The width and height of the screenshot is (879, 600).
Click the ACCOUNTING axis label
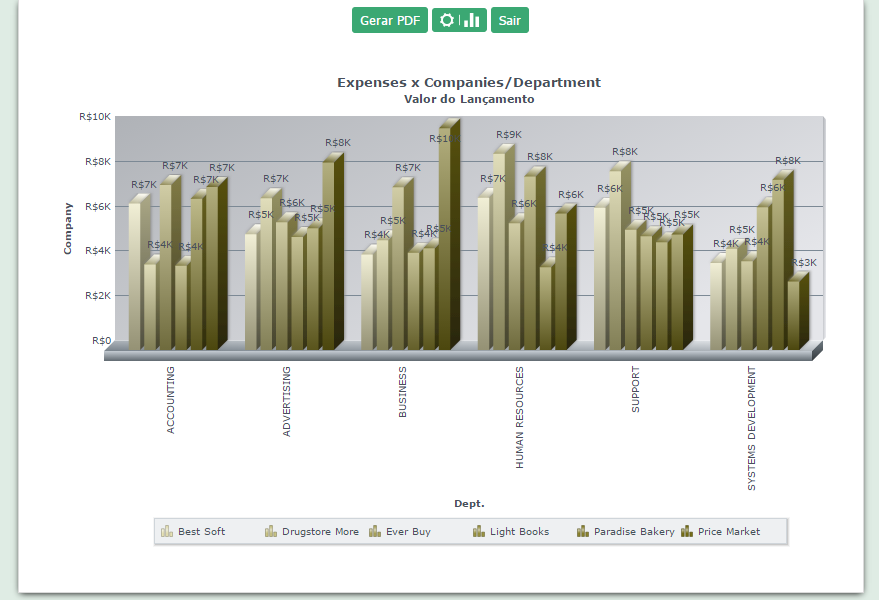171,399
